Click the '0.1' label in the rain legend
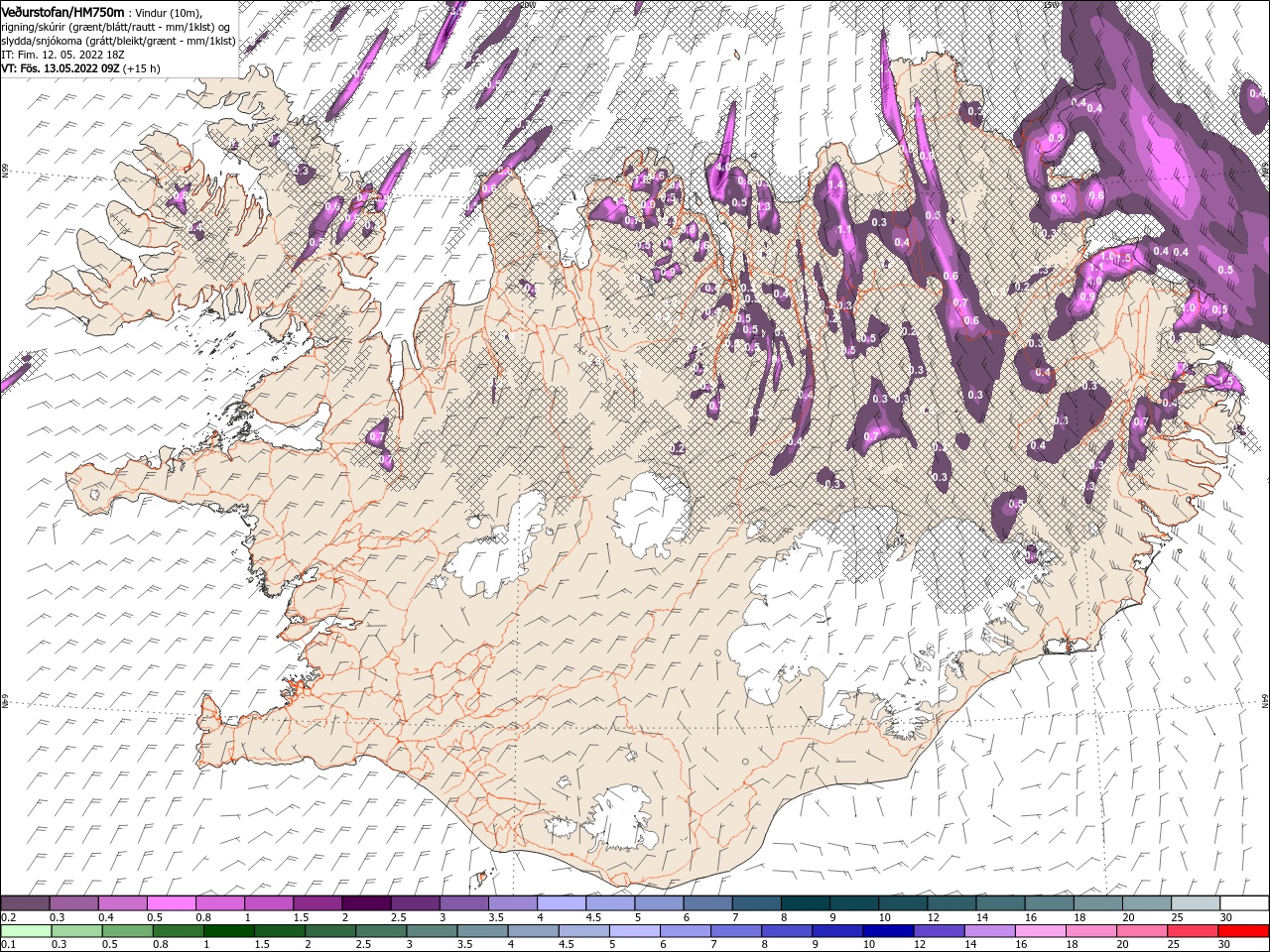1270x952 pixels. [x=8, y=944]
